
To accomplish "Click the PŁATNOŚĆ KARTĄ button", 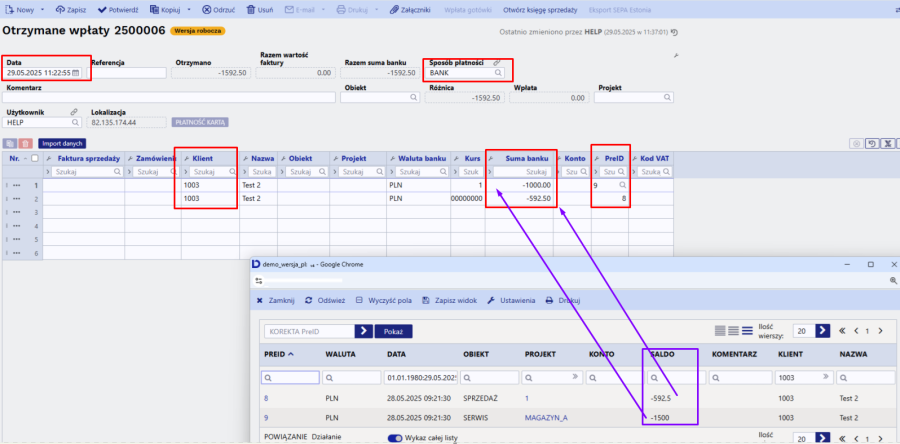I will click(x=200, y=122).
